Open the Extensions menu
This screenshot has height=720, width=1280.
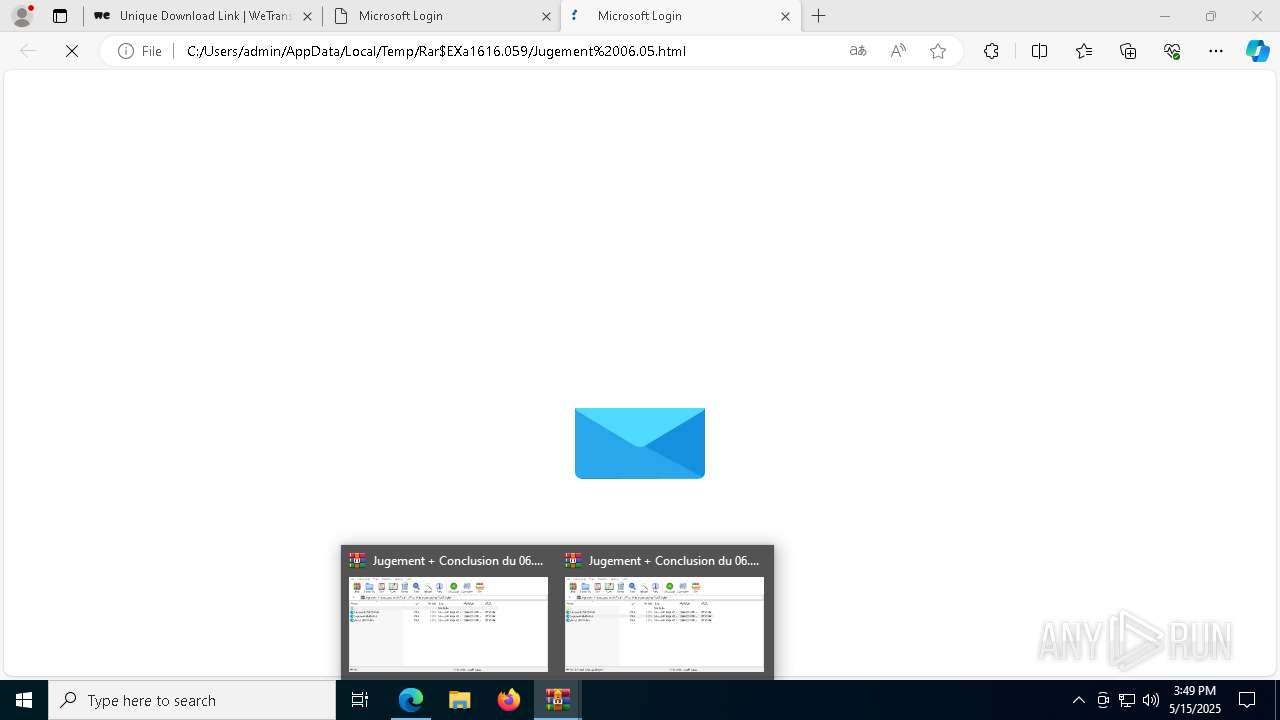pos(991,51)
